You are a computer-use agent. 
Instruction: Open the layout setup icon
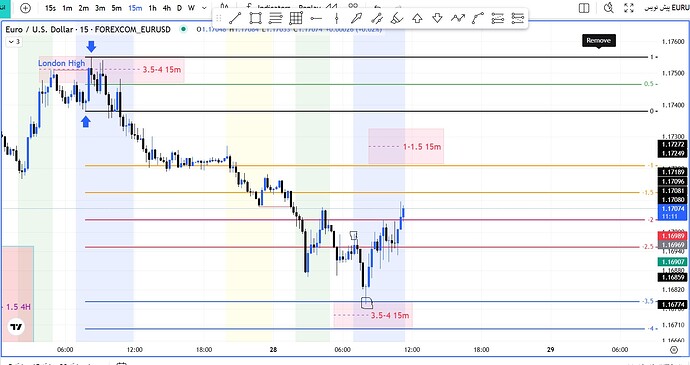584,8
